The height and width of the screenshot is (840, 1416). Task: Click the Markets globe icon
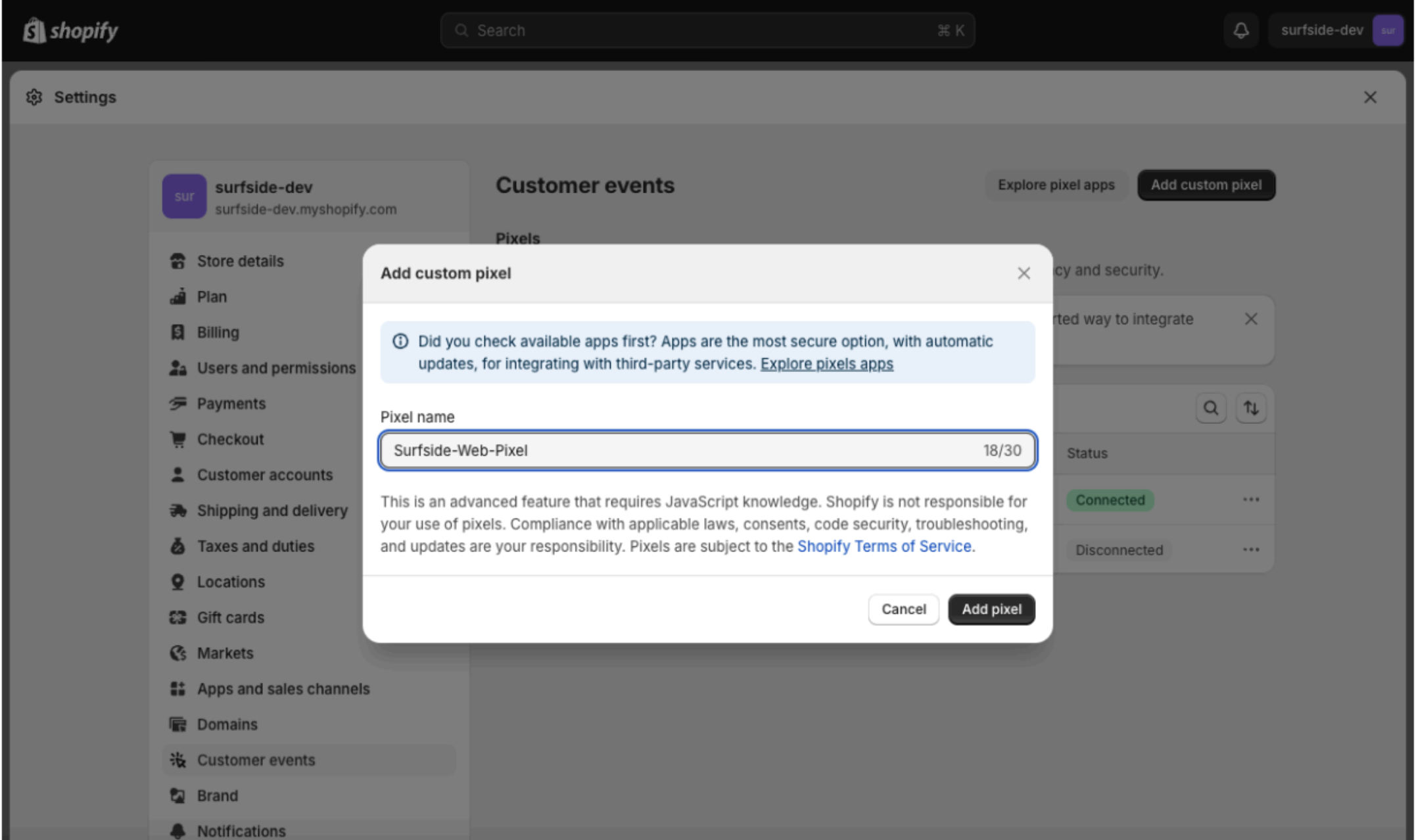(177, 653)
